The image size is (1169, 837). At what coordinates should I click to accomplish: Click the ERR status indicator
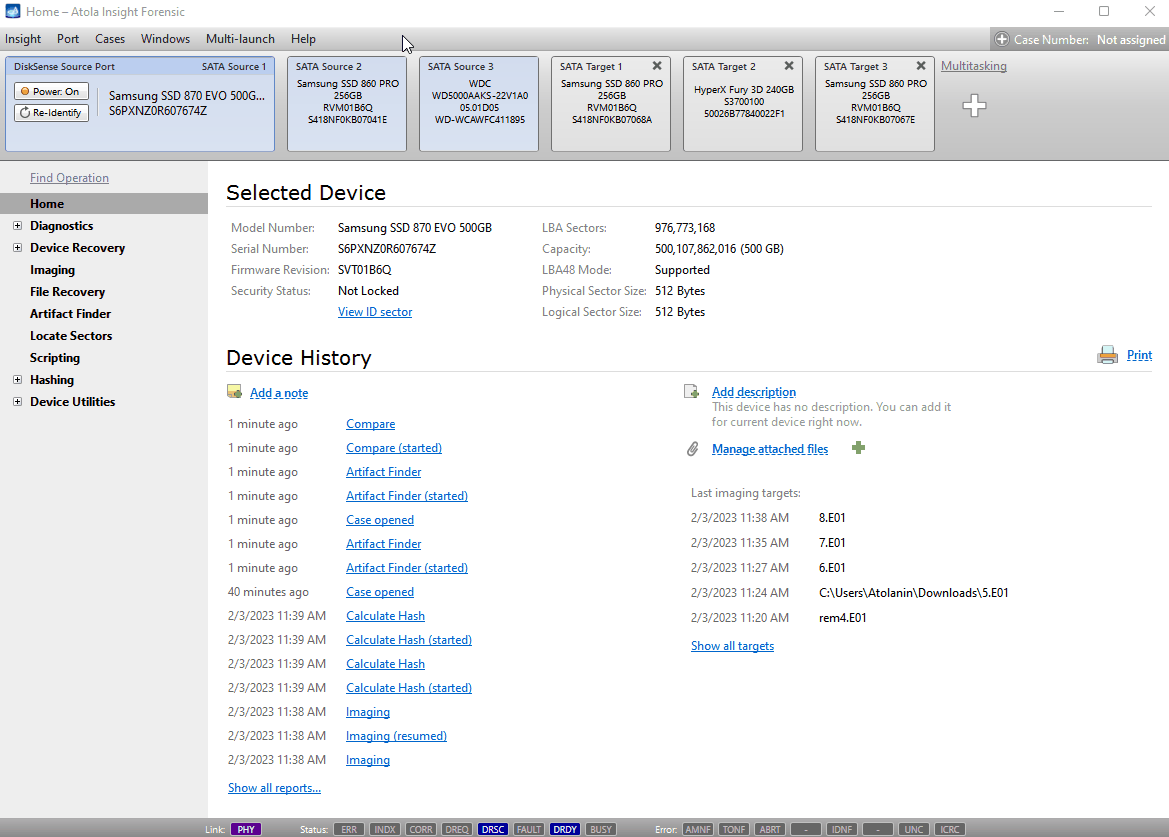[x=349, y=829]
